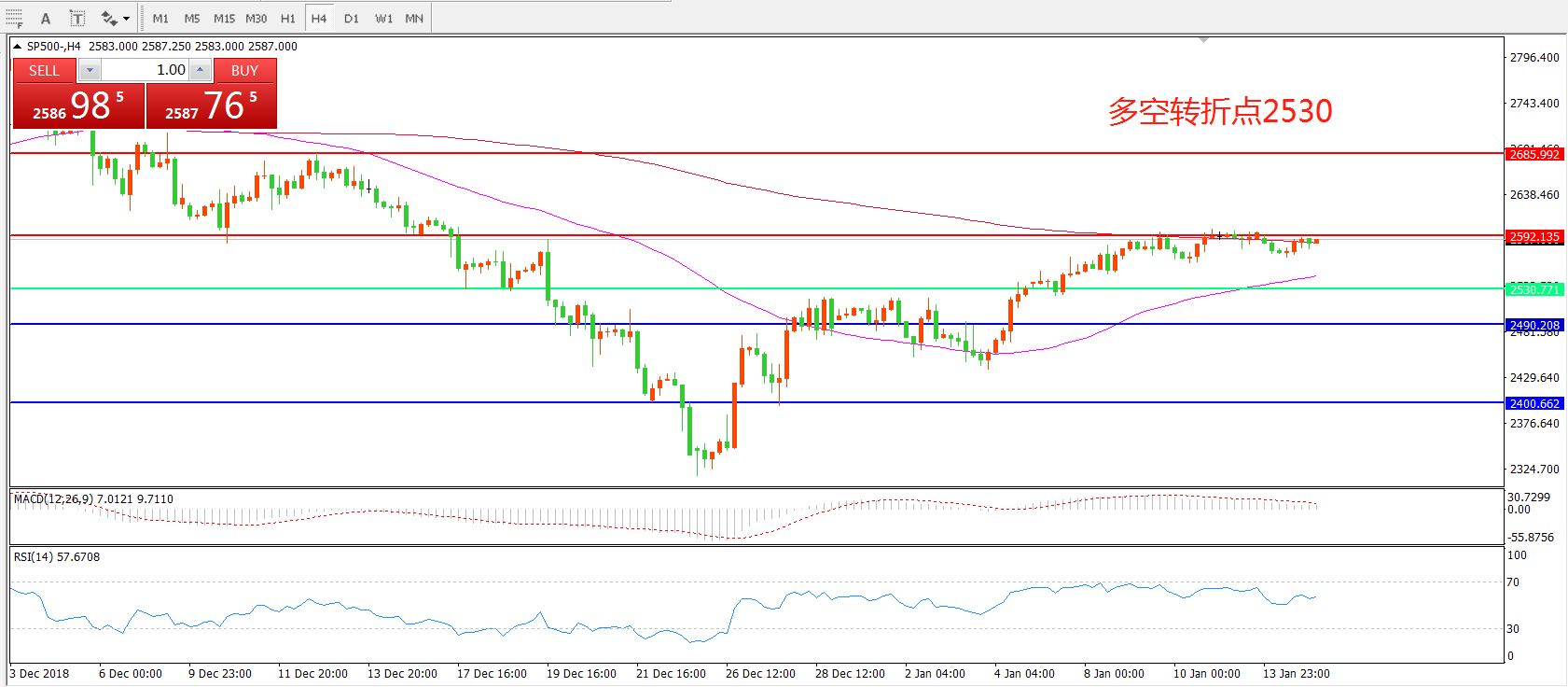Click the chart shift triangle marker
This screenshot has width=1568, height=687.
click(1204, 40)
